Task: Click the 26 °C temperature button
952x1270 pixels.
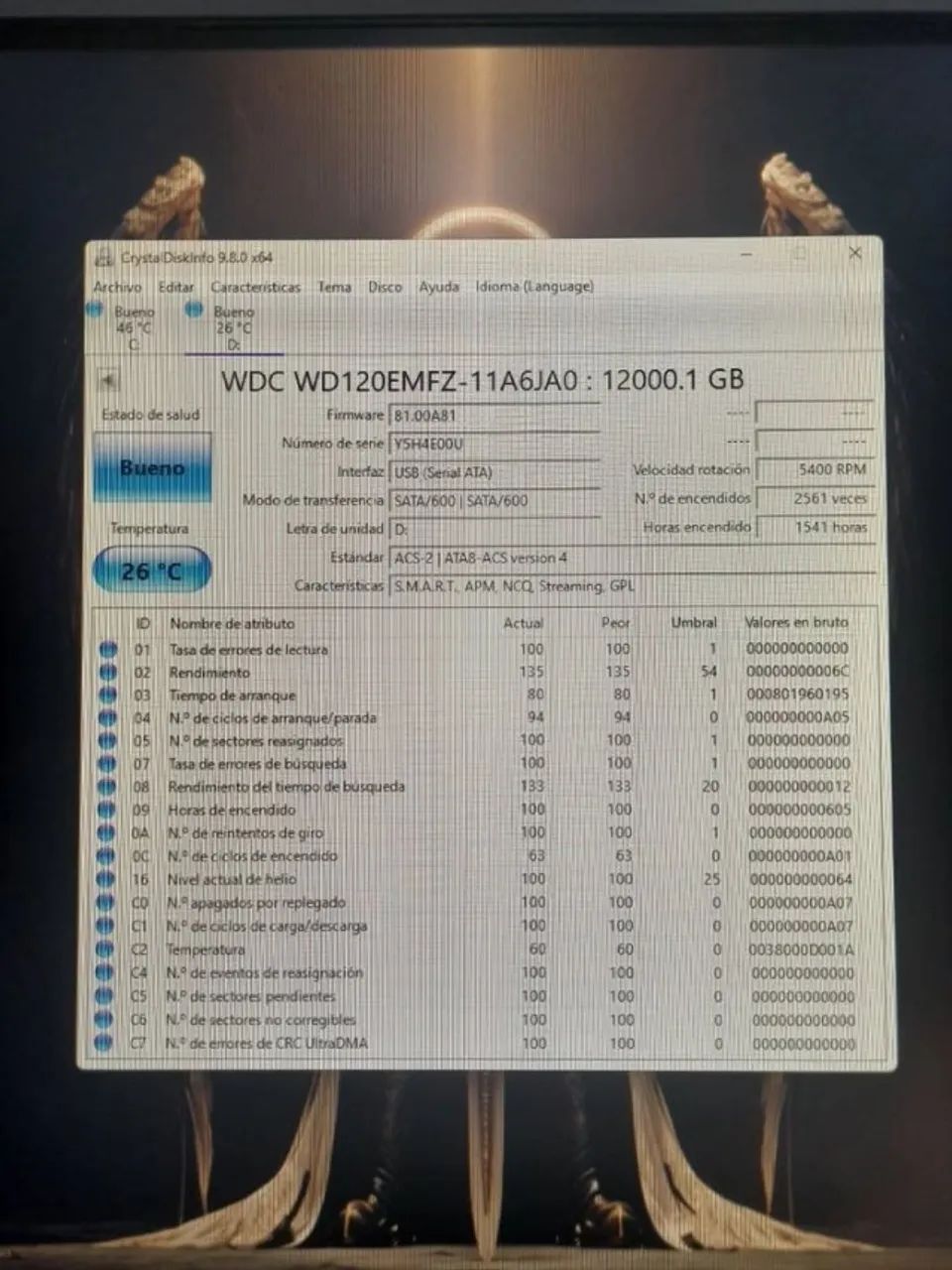Action: [152, 571]
